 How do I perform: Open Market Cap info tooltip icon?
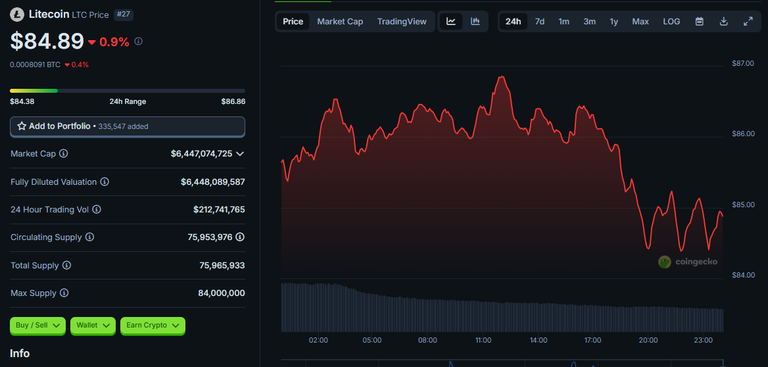[64, 154]
